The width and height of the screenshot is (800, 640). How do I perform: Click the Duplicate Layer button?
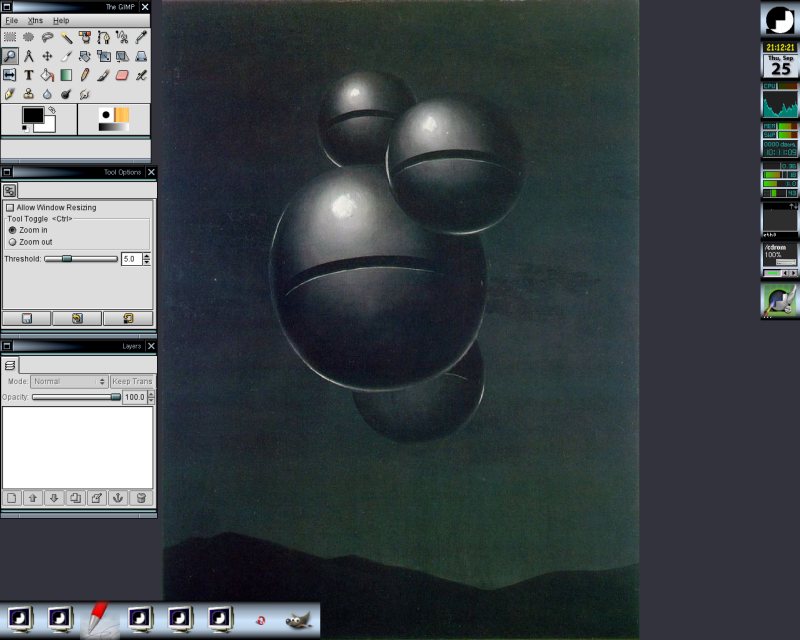[76, 498]
